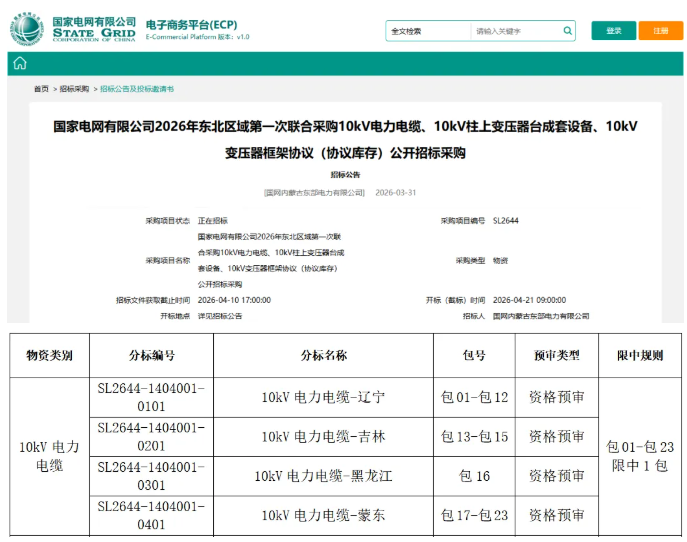This screenshot has height=542, width=687.
Task: Click the 10kV 电力电缆-吉林 table cell
Action: [323, 437]
